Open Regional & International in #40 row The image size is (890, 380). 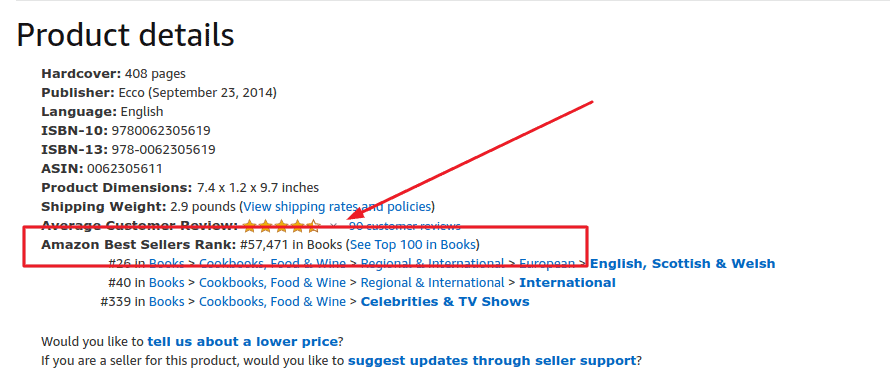[x=433, y=282]
